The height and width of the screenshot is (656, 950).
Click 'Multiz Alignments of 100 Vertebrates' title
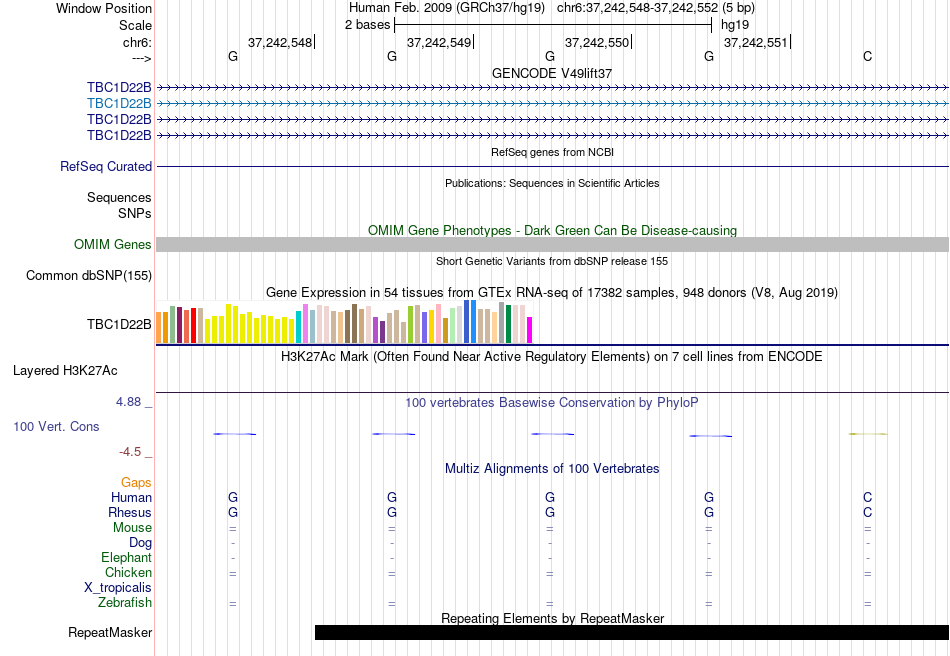click(552, 469)
